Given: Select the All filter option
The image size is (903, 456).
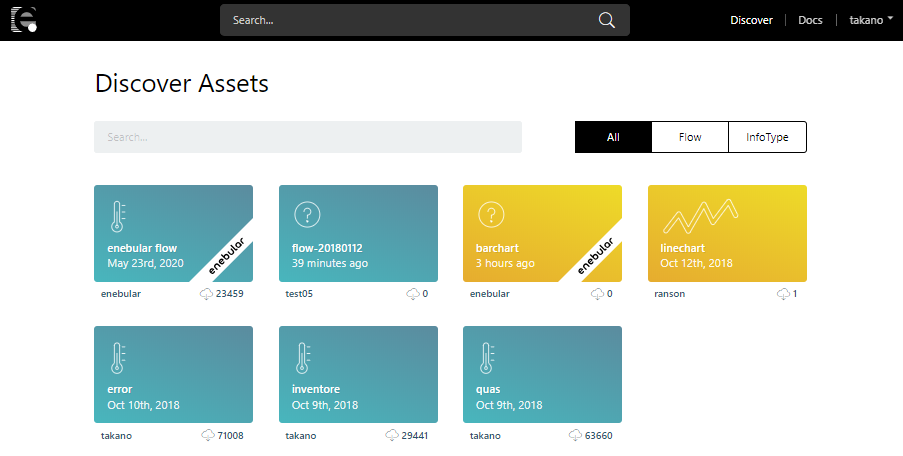Looking at the screenshot, I should [x=613, y=137].
